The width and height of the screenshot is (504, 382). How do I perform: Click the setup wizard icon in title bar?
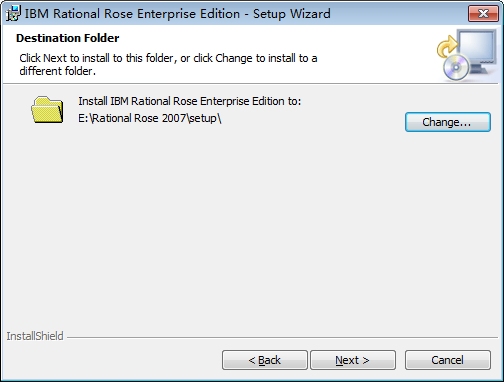click(13, 13)
